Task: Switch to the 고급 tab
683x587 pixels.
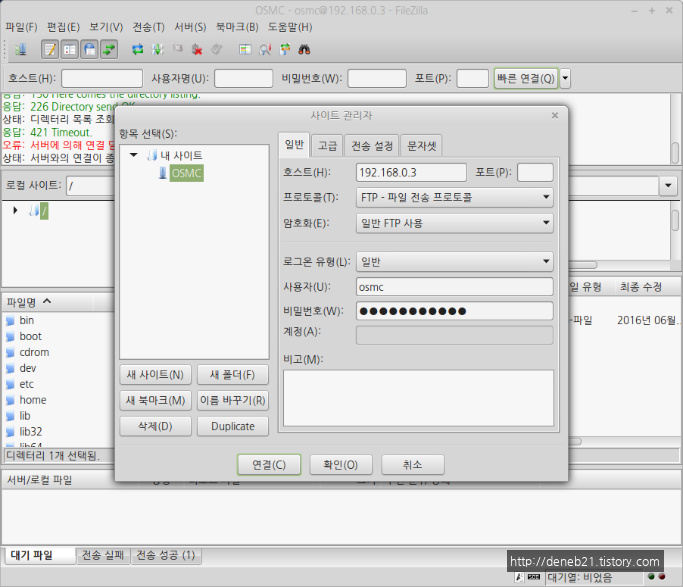Action: [327, 146]
